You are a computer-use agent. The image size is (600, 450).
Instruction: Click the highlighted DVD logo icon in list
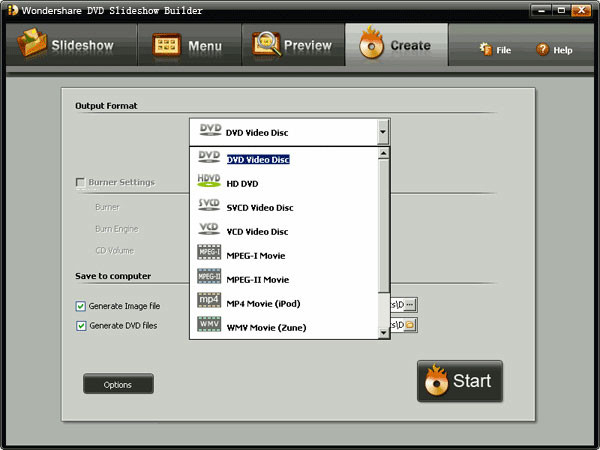coord(209,157)
